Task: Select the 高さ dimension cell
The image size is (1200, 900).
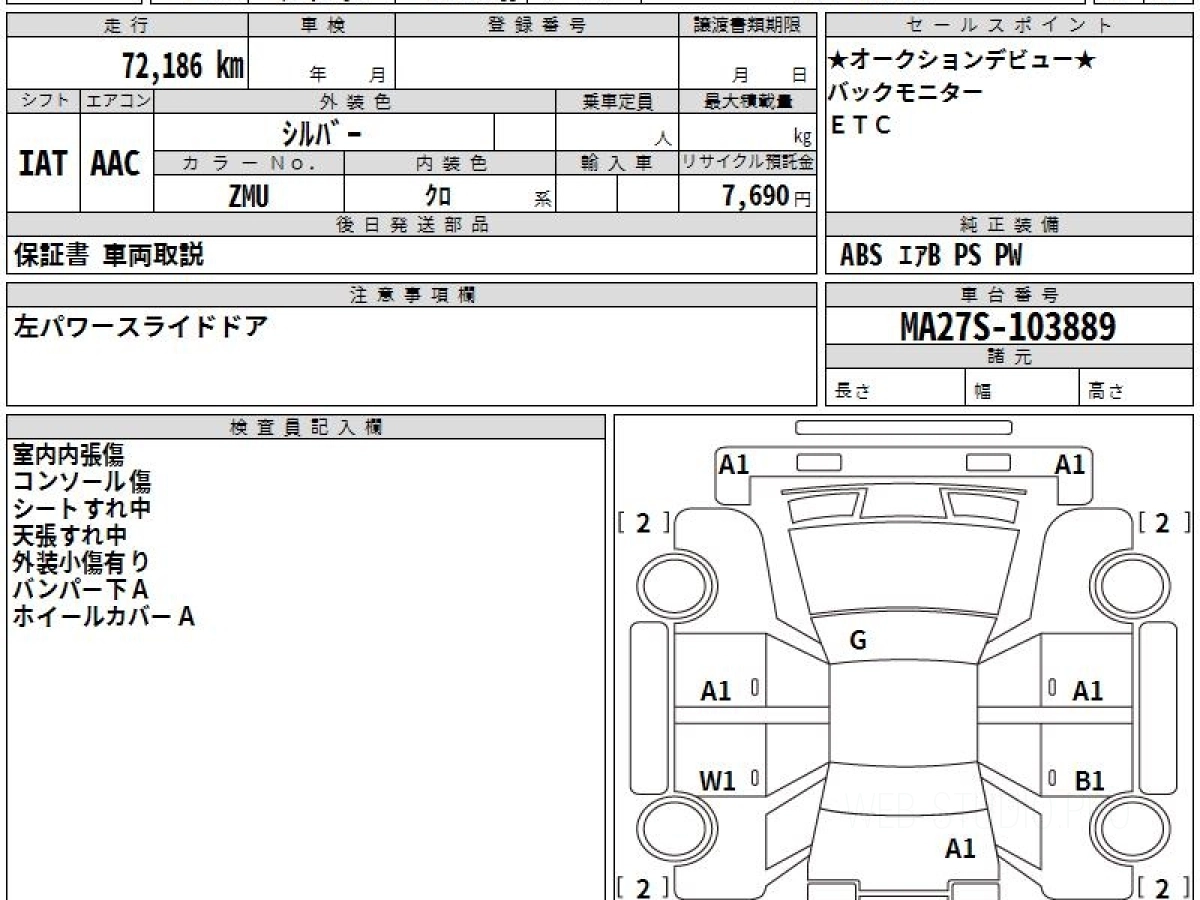Action: point(1136,388)
